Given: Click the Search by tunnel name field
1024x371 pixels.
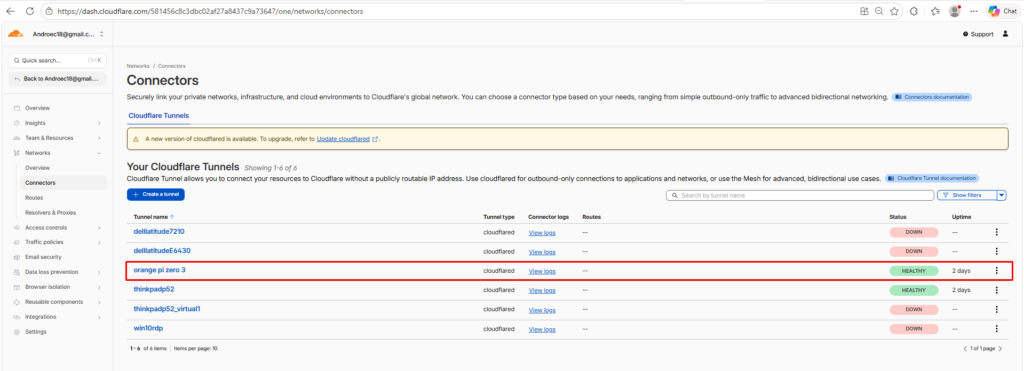Looking at the screenshot, I should [x=800, y=195].
